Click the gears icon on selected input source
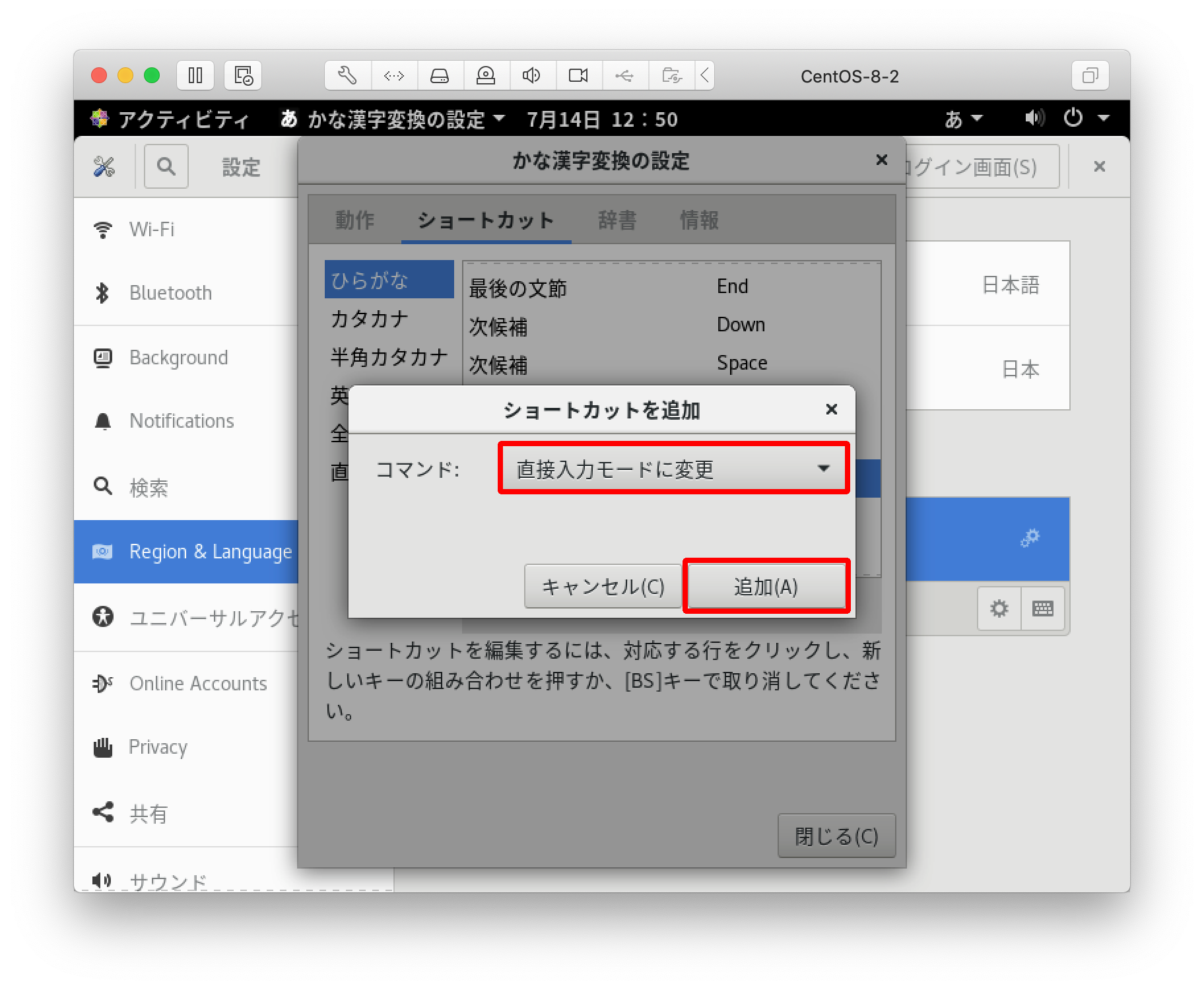 click(x=1030, y=539)
